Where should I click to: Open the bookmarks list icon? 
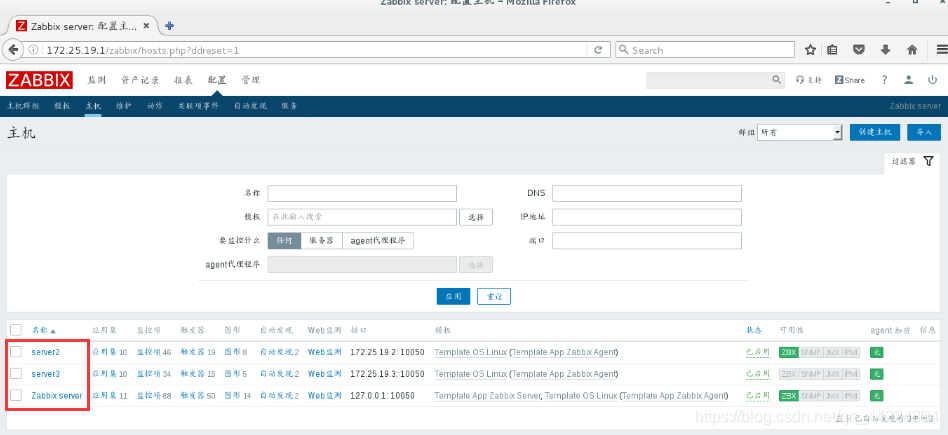point(833,50)
